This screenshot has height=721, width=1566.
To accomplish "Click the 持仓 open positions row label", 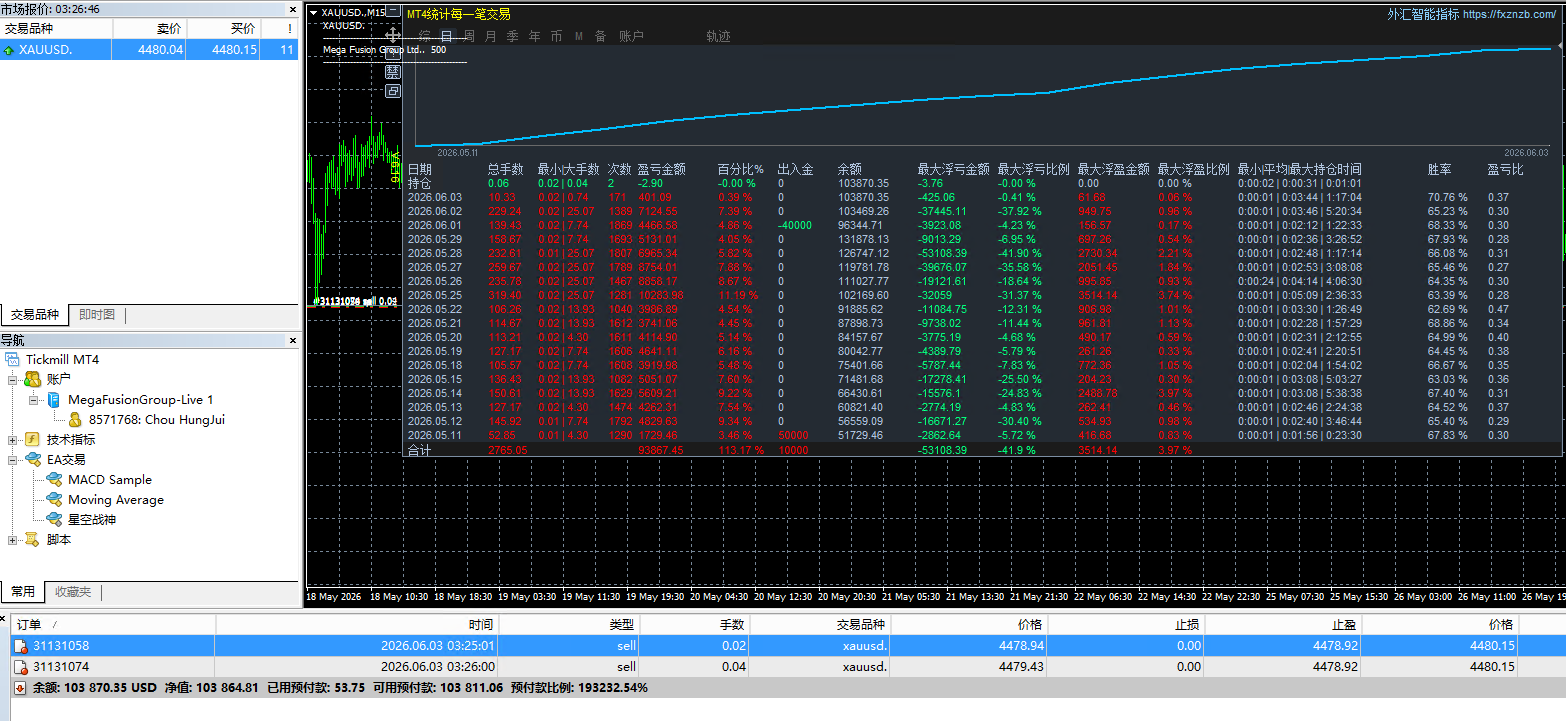I will (x=419, y=183).
